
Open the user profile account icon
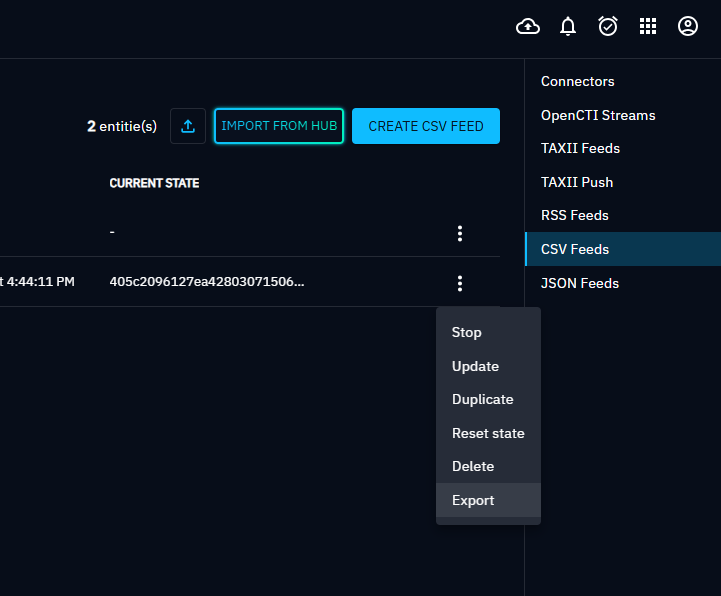point(688,27)
